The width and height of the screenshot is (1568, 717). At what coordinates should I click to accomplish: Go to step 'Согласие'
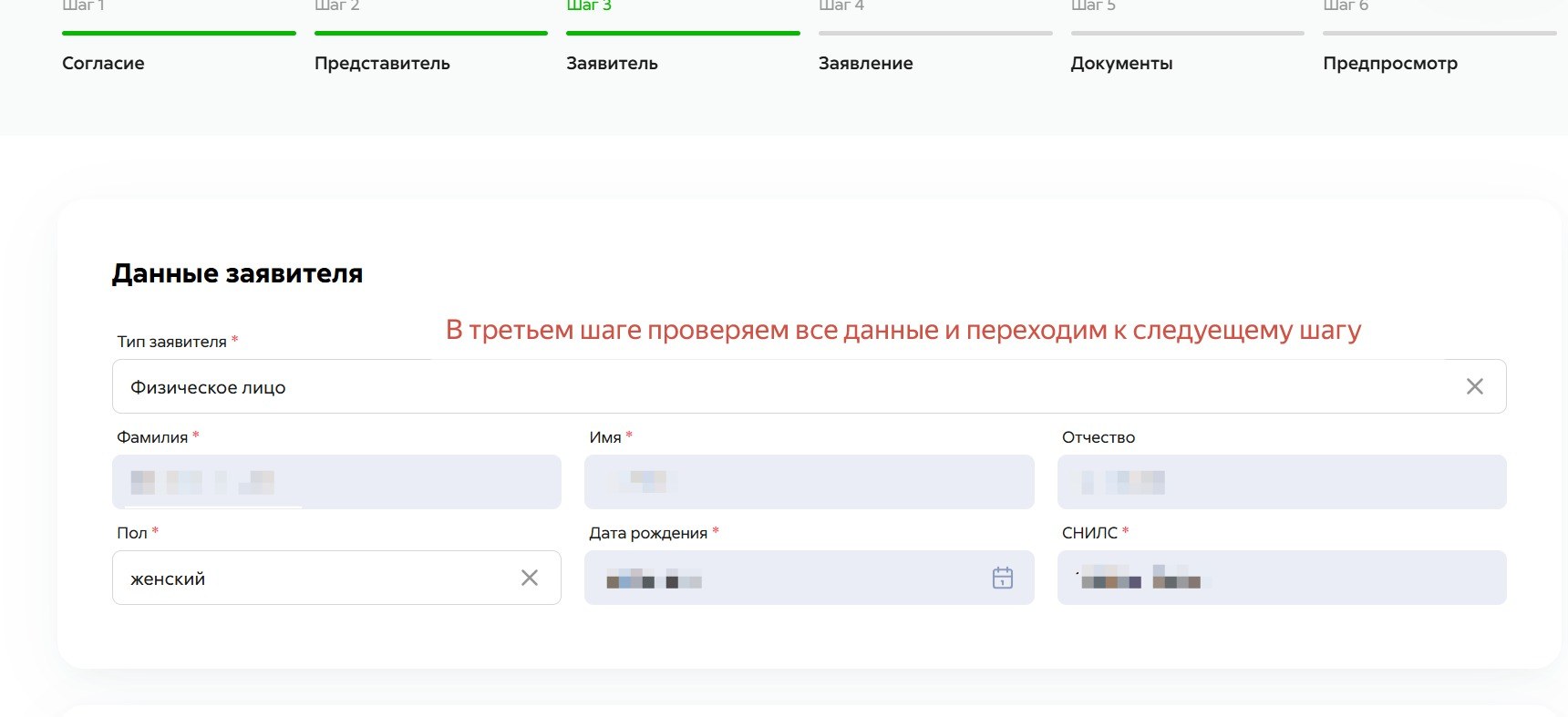(103, 63)
